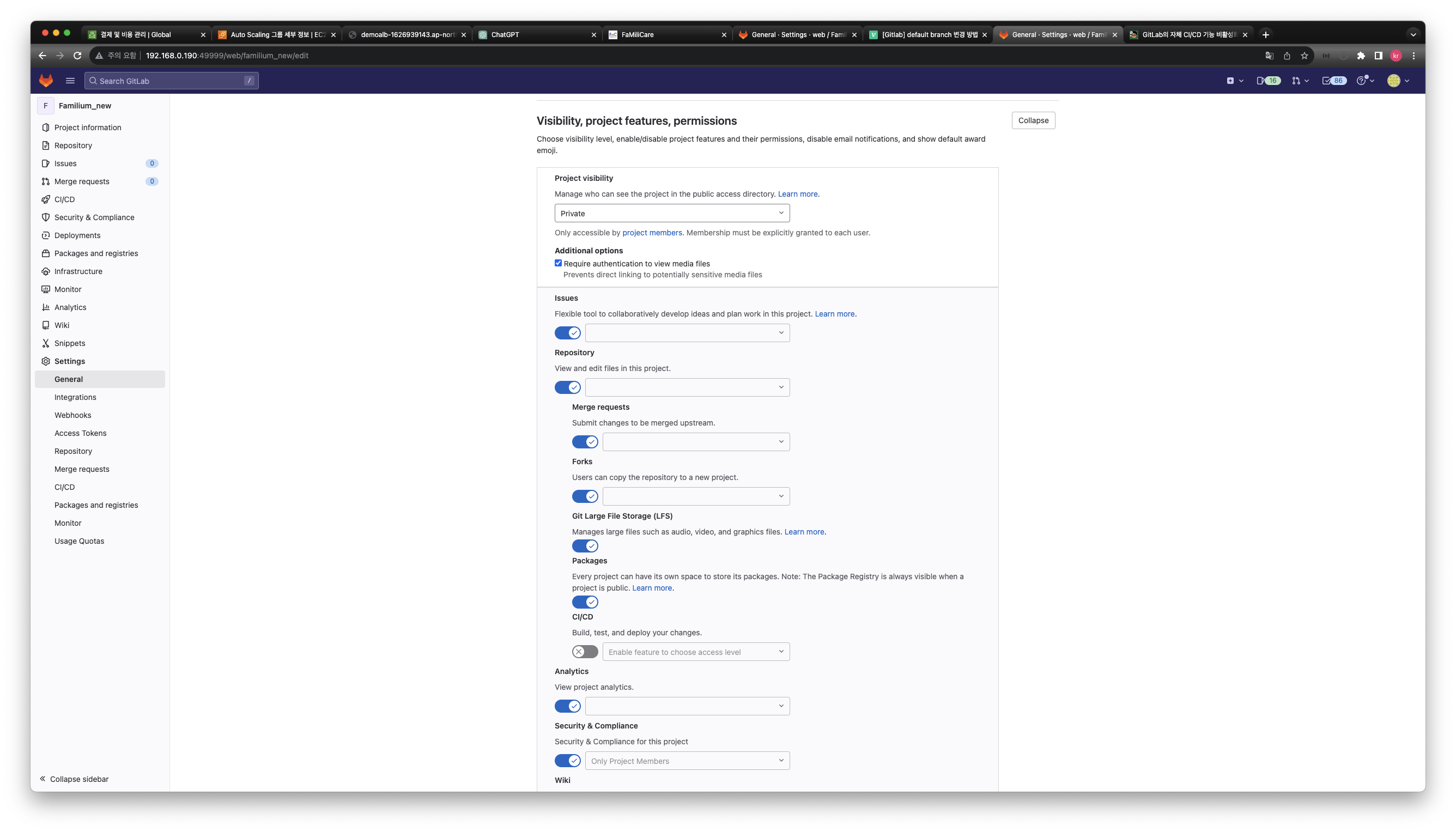The image size is (1456, 832).
Task: Click the Search GitLab field
Action: click(x=172, y=81)
